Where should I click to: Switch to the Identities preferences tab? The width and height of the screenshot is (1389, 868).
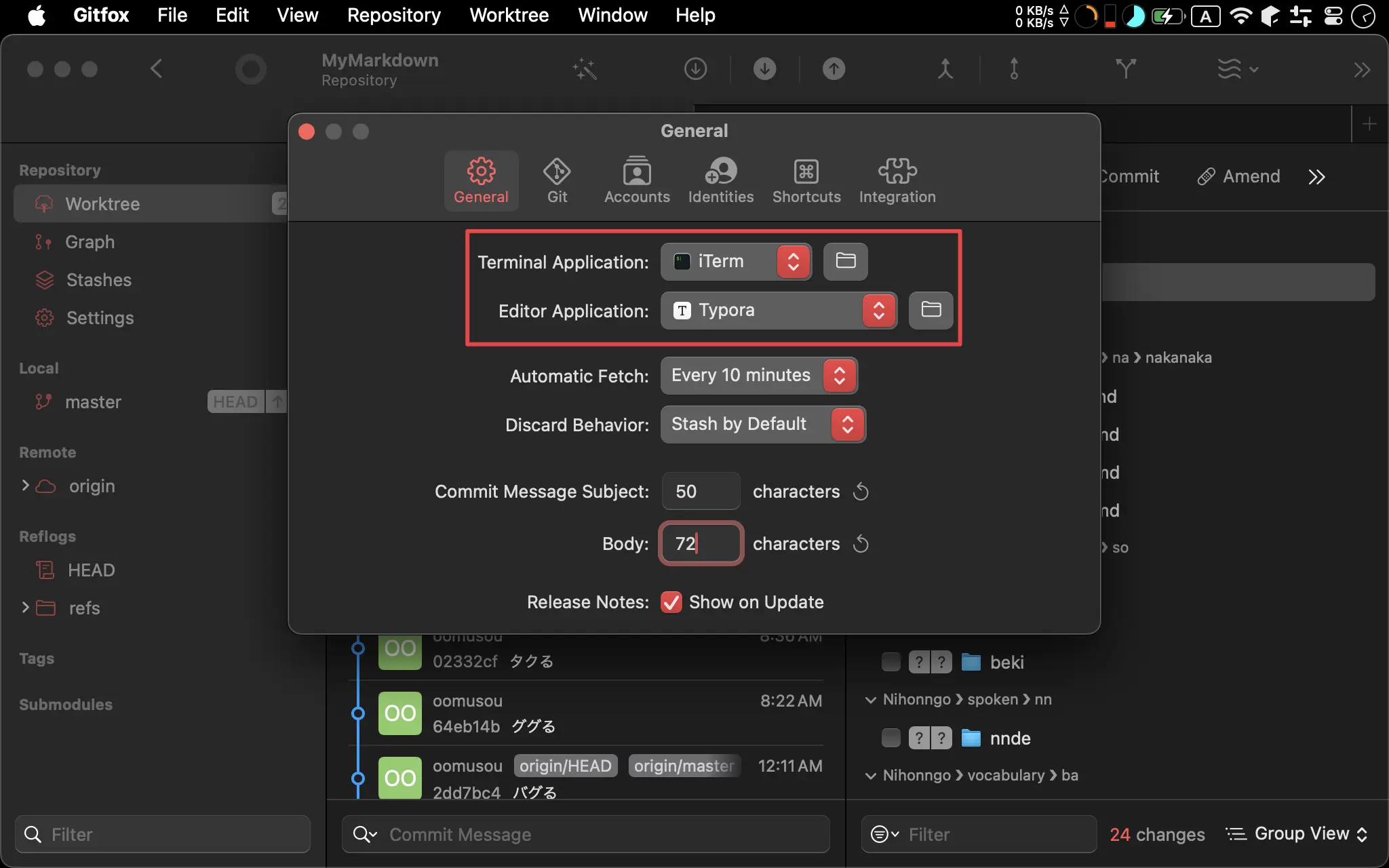[x=720, y=180]
